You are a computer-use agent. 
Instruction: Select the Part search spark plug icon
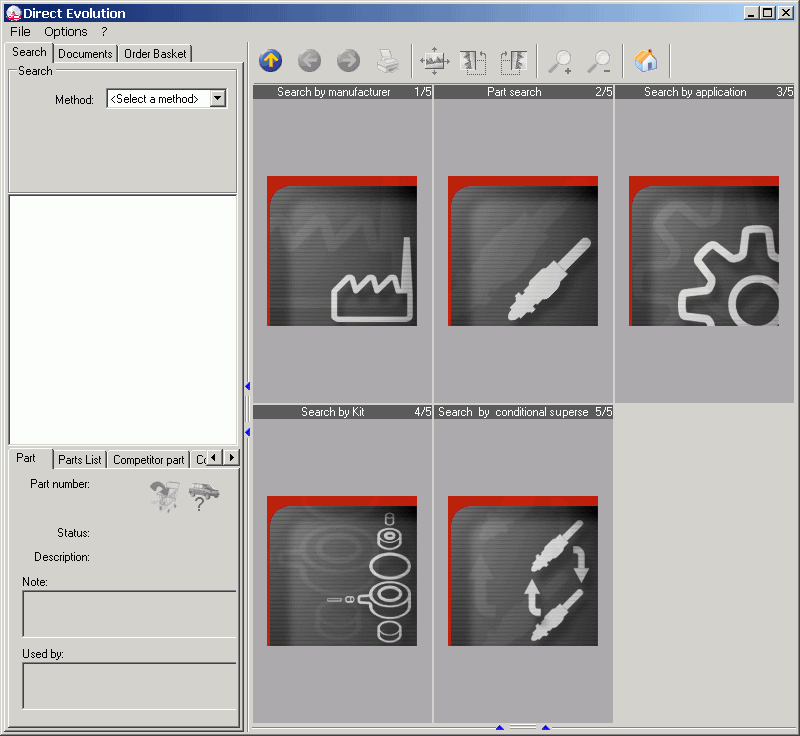click(522, 250)
